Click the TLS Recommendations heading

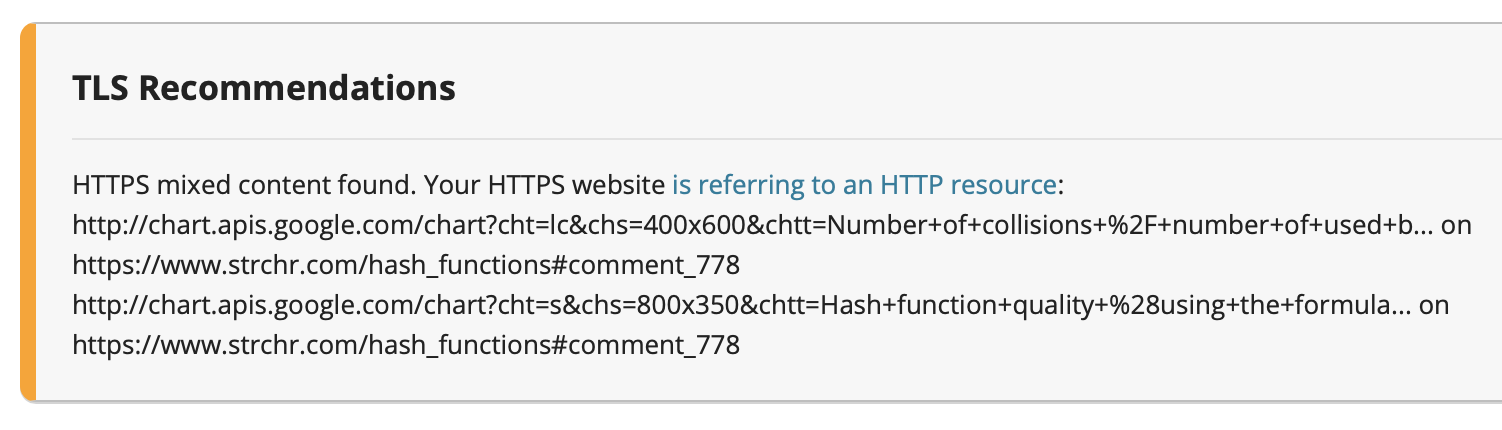click(264, 88)
